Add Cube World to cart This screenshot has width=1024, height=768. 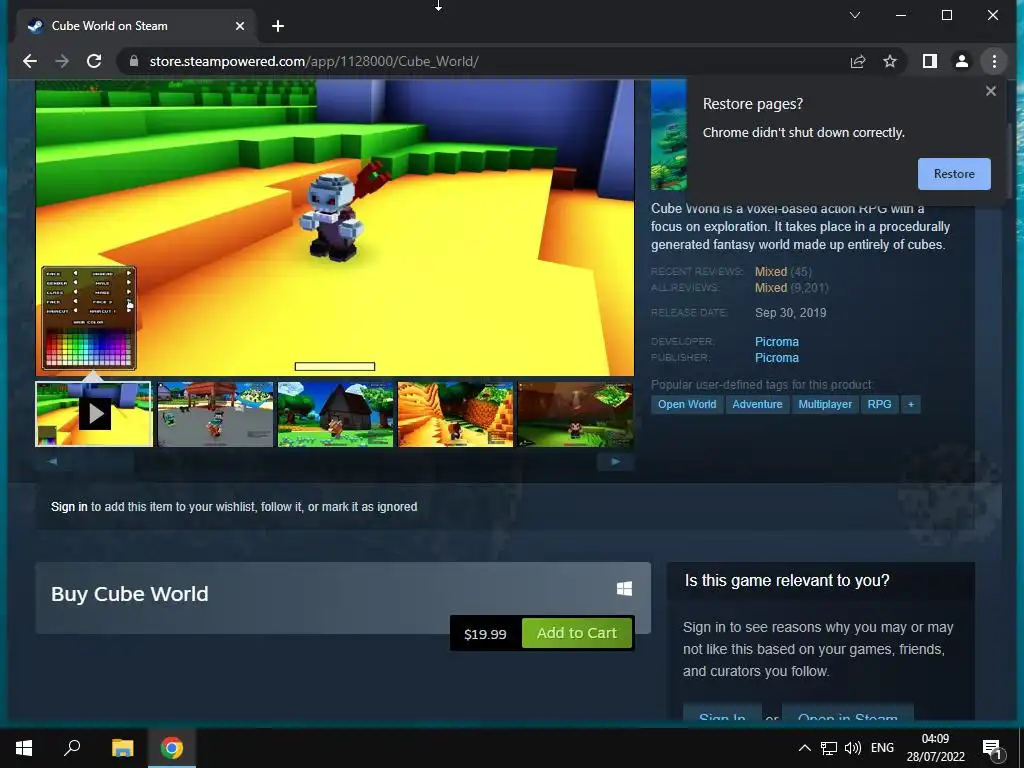coord(577,633)
